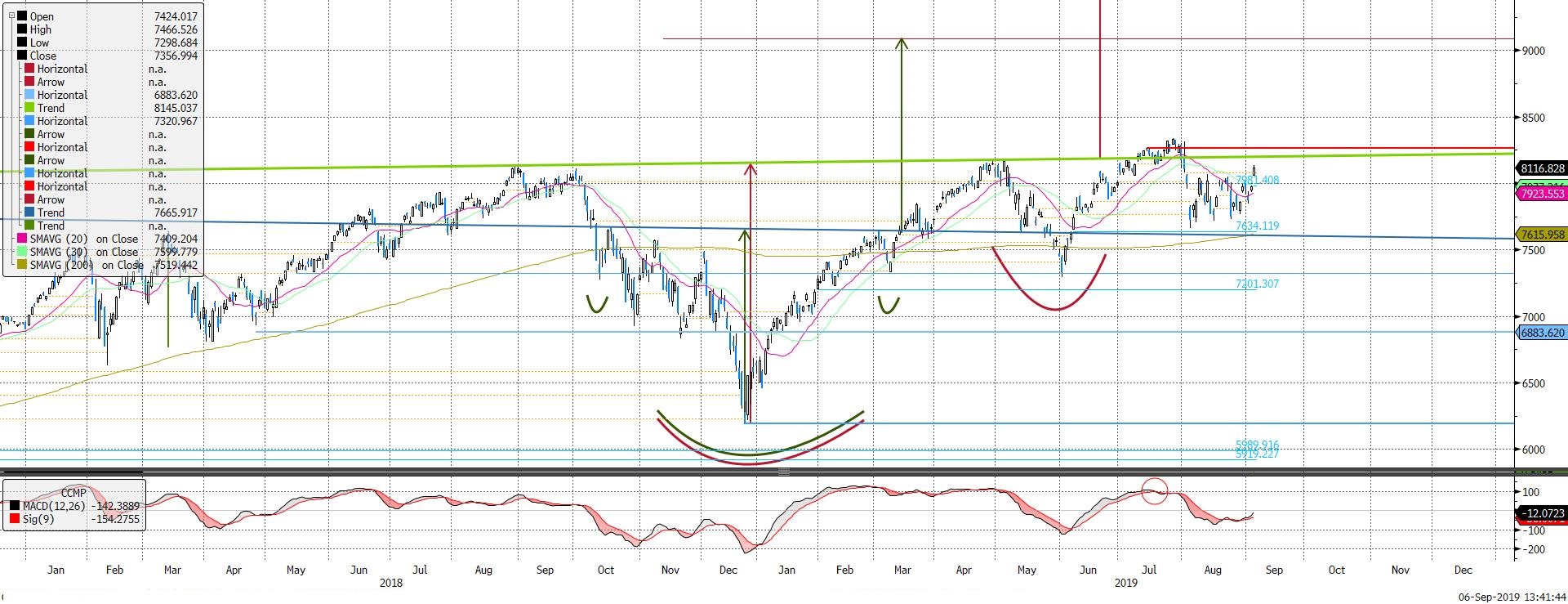This screenshot has height=604, width=1568.
Task: Click the -12.0723 MACD axis tag
Action: point(1542,513)
